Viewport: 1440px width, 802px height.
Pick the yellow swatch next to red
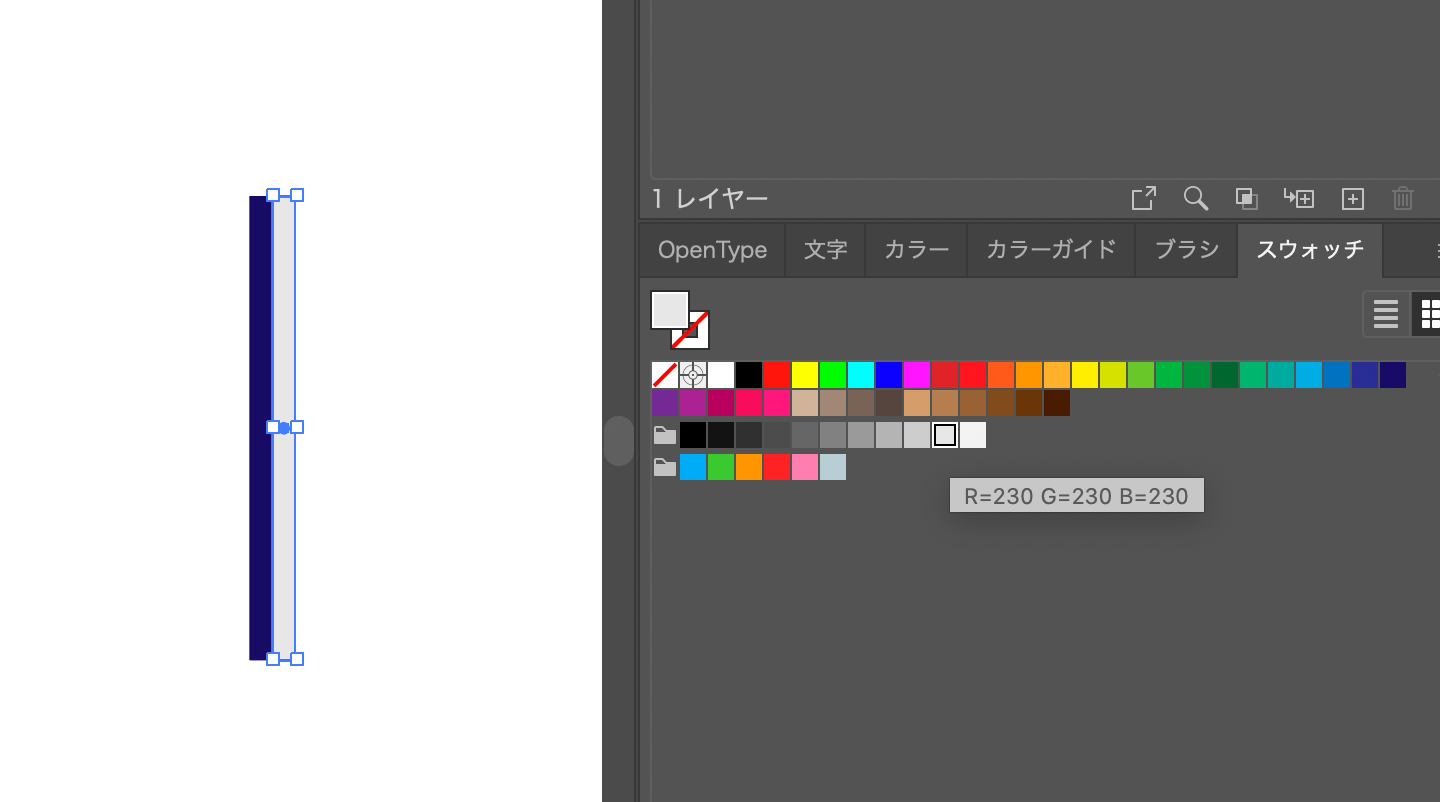805,375
